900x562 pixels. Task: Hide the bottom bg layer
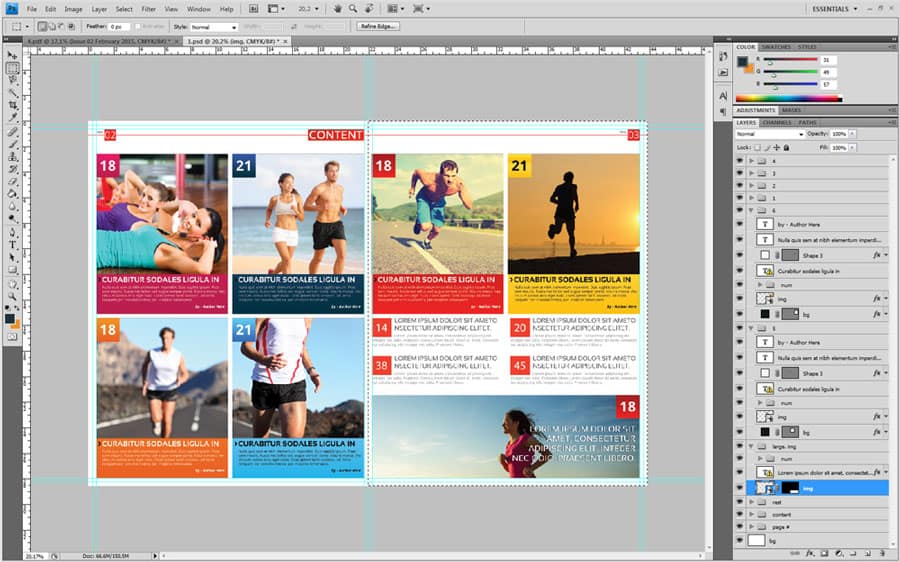pos(740,540)
